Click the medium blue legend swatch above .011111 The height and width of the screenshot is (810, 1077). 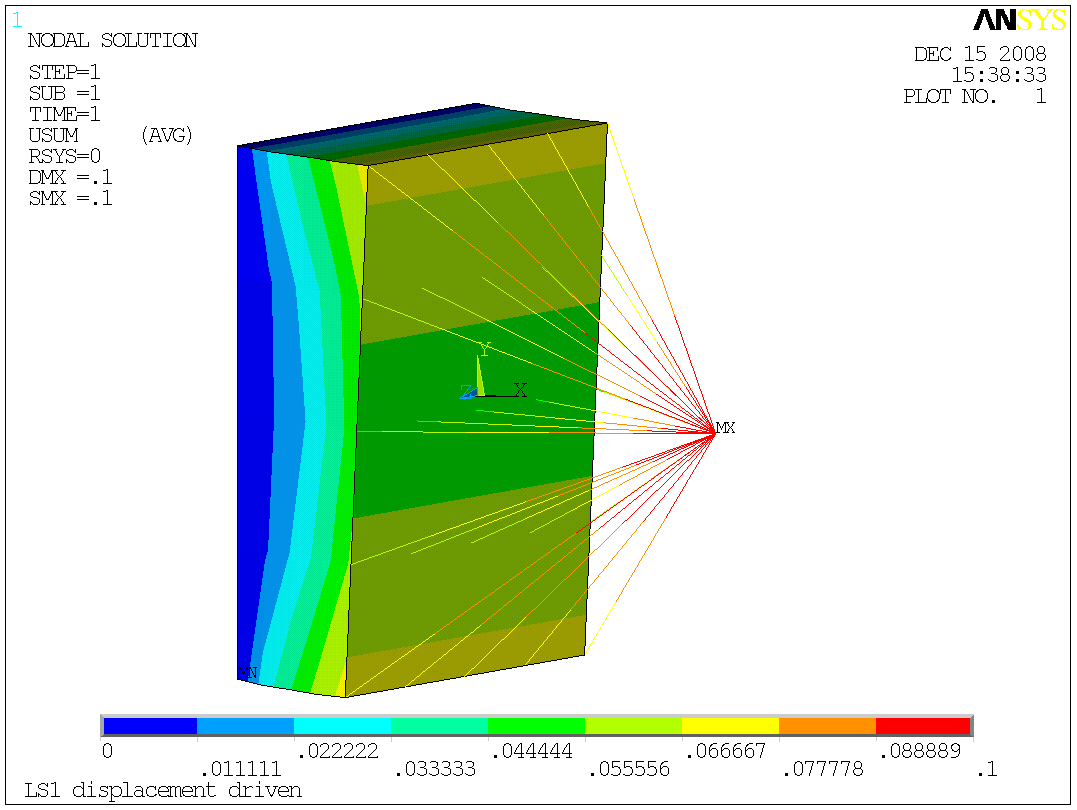245,726
